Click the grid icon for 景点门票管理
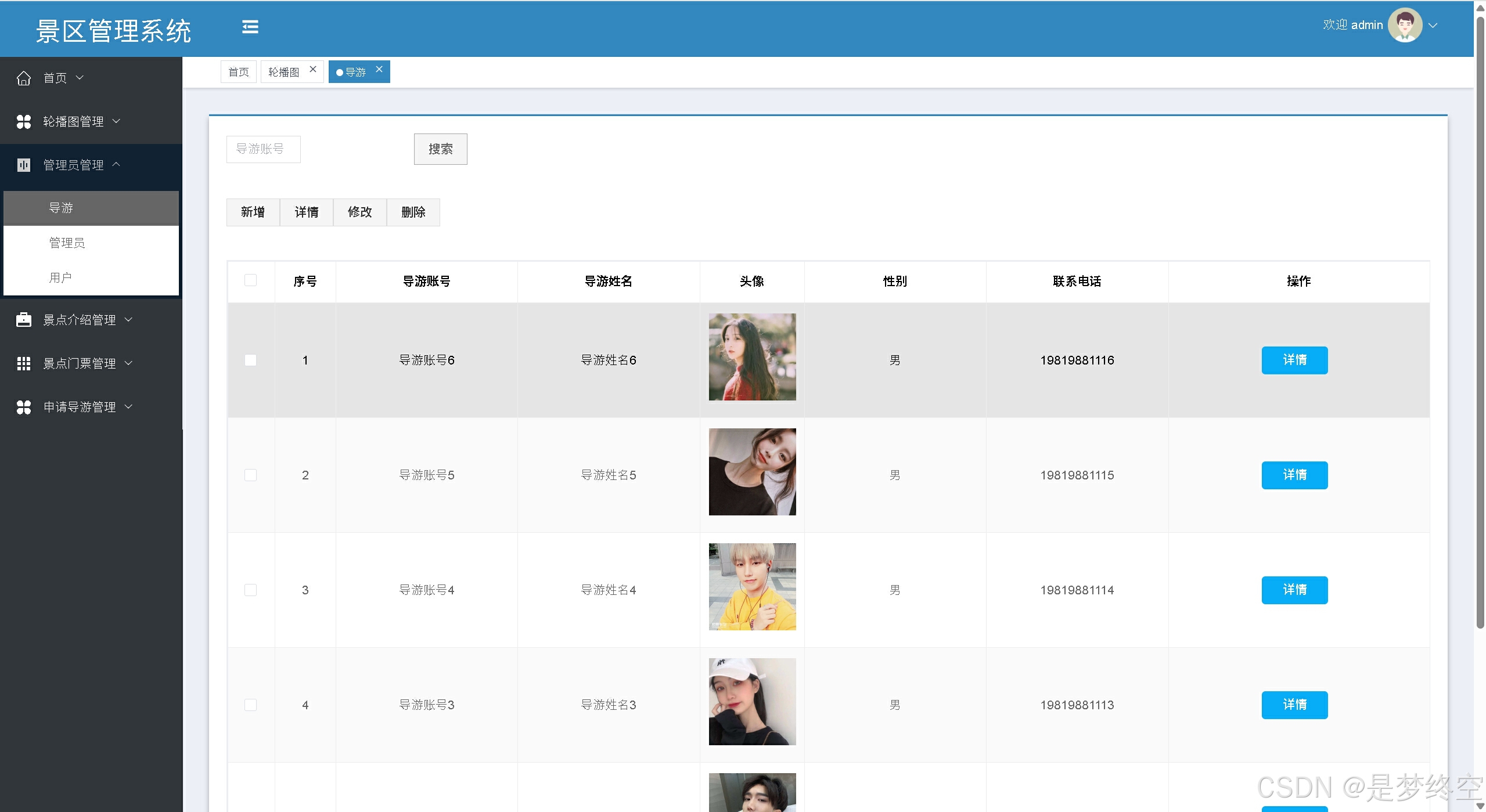Screen dimensions: 1486x812 point(24,363)
